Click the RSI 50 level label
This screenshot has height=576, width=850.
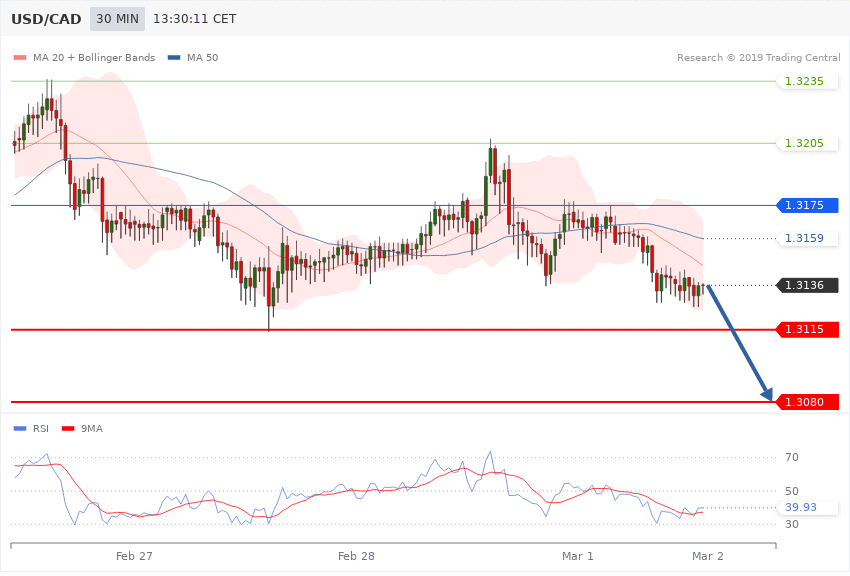click(x=792, y=491)
